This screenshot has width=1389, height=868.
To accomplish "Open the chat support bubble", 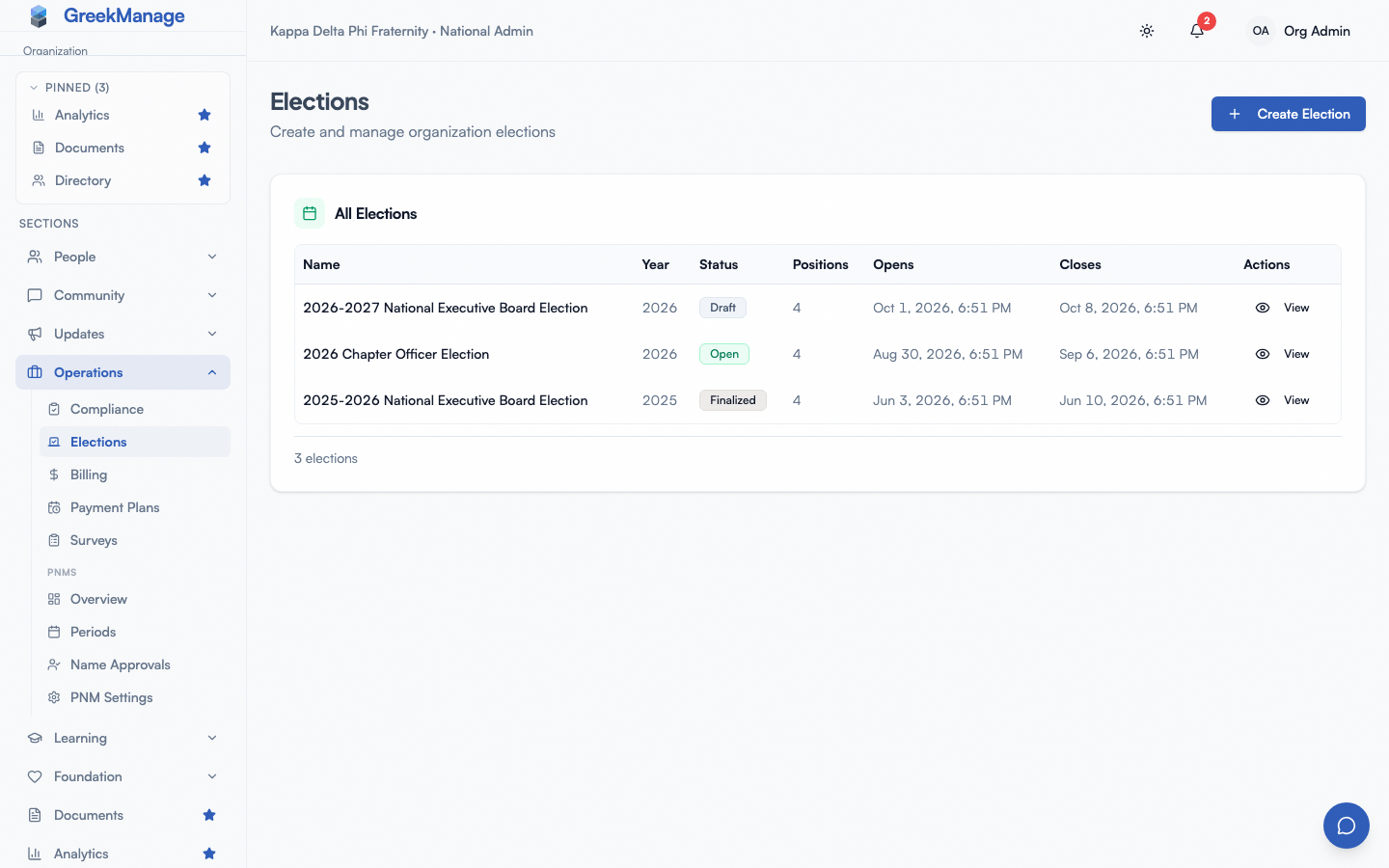I will [x=1347, y=826].
